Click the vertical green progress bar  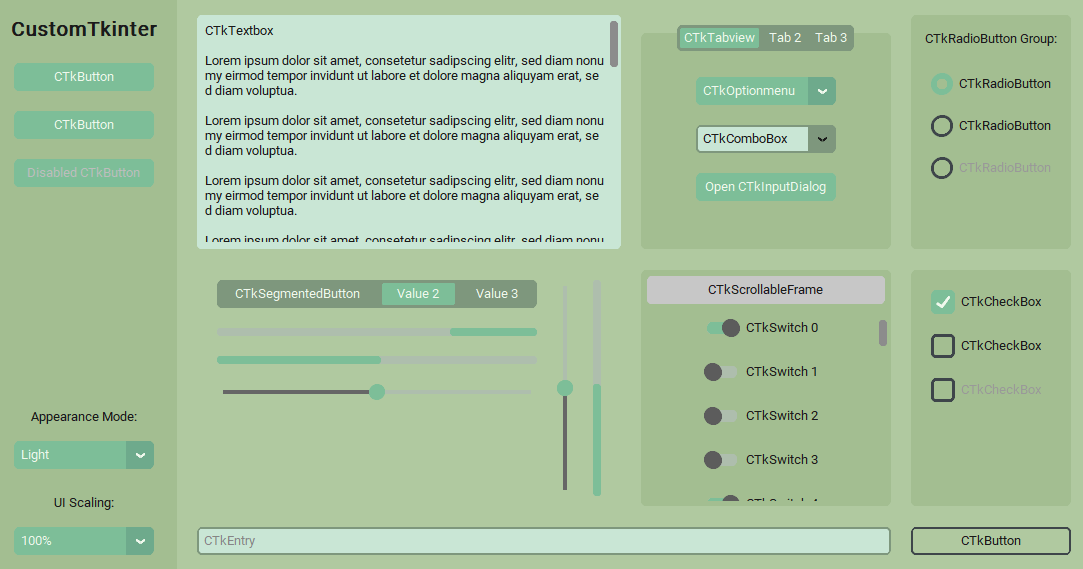pos(597,388)
